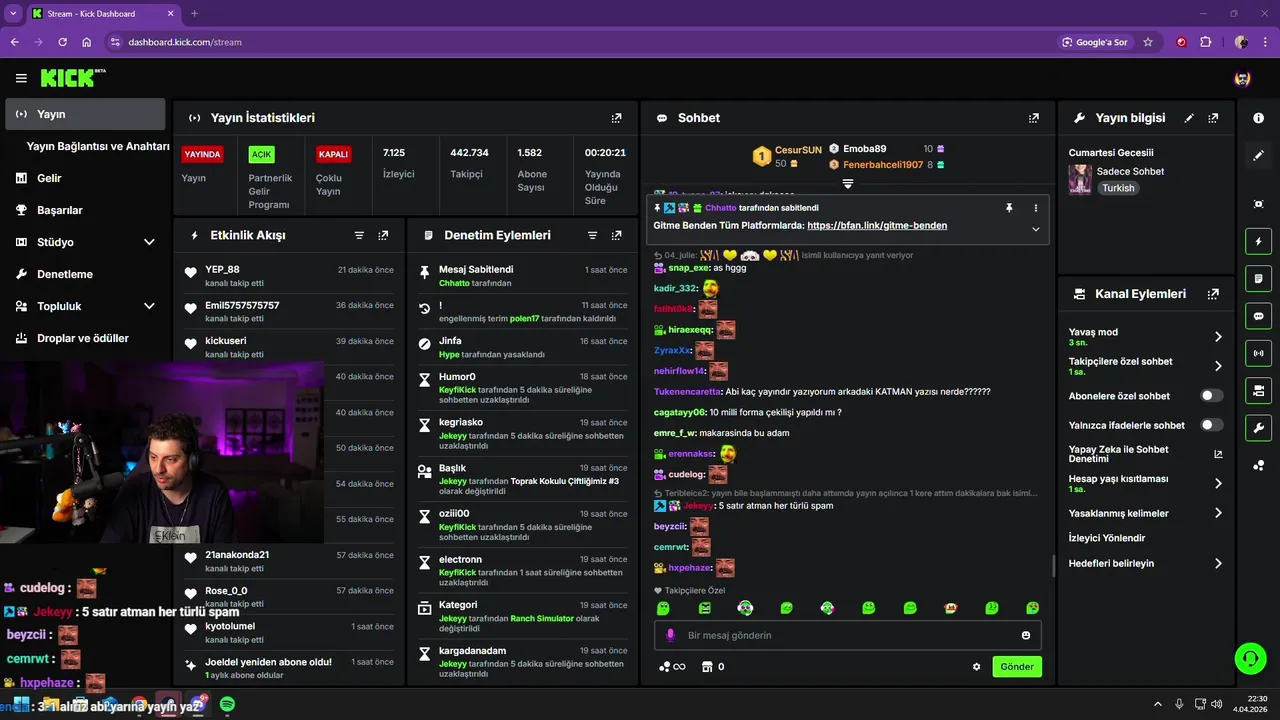The height and width of the screenshot is (720, 1280).
Task: Pop out the Denetim Eylemleri panel
Action: (x=616, y=236)
